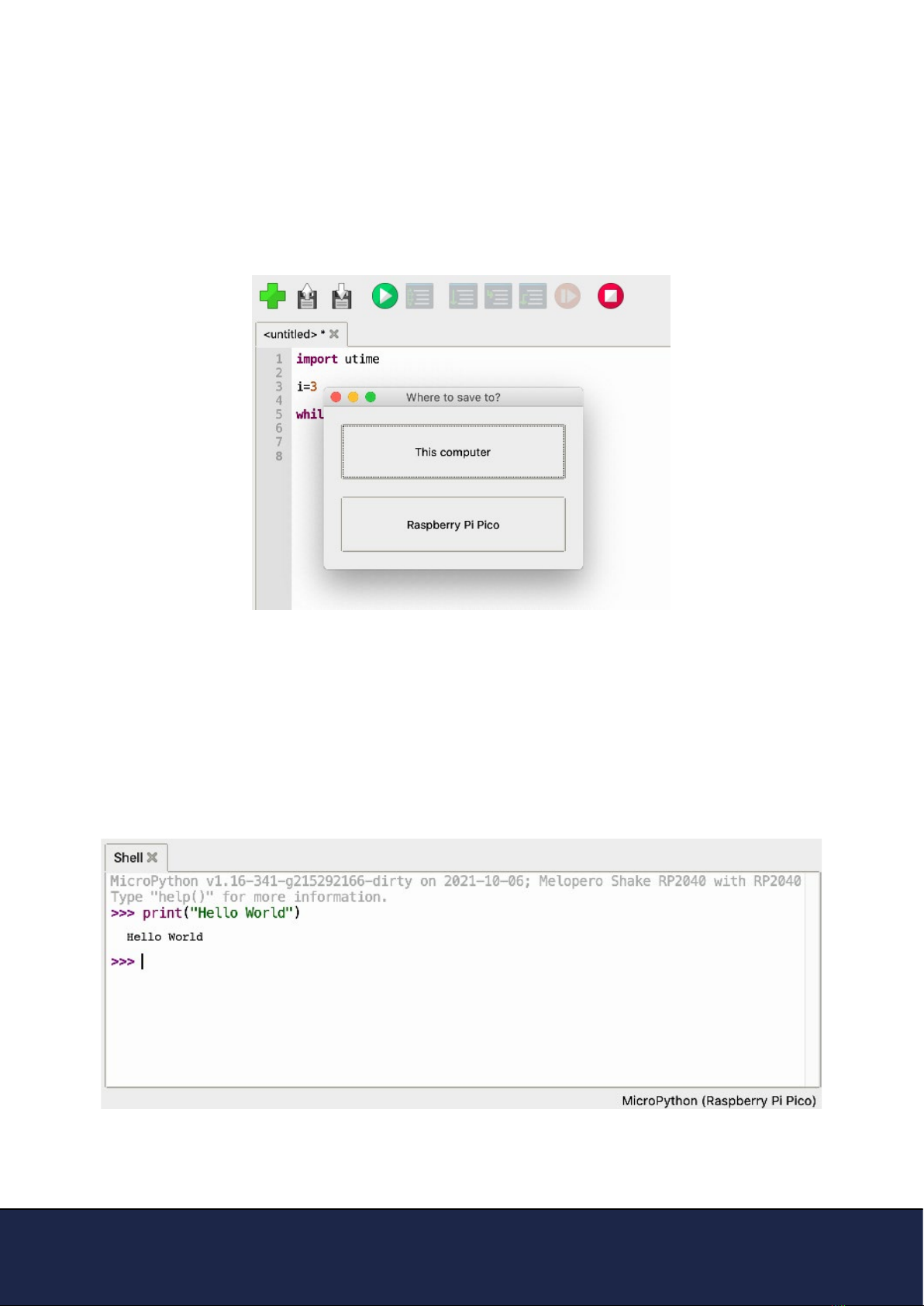The width and height of the screenshot is (924, 1306).
Task: Run the current script with the green play button
Action: [x=384, y=296]
